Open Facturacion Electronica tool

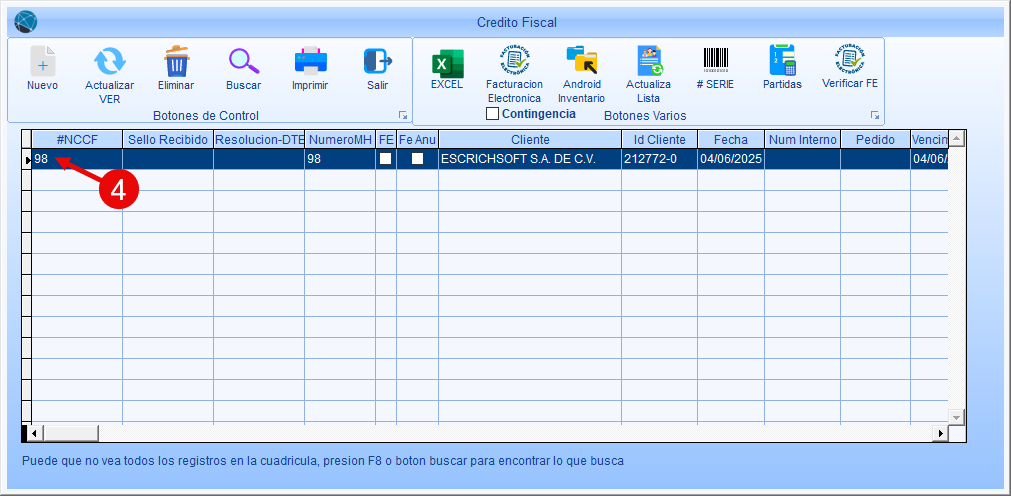click(514, 62)
